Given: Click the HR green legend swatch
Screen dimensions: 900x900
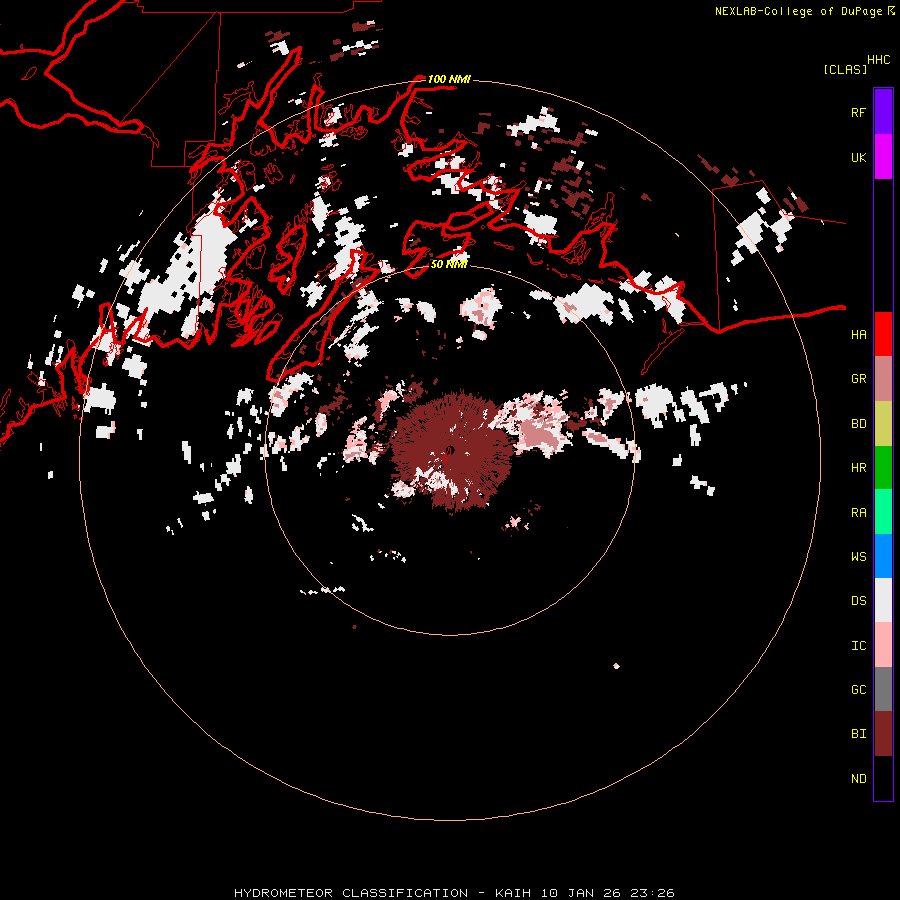Looking at the screenshot, I should click(x=883, y=468).
